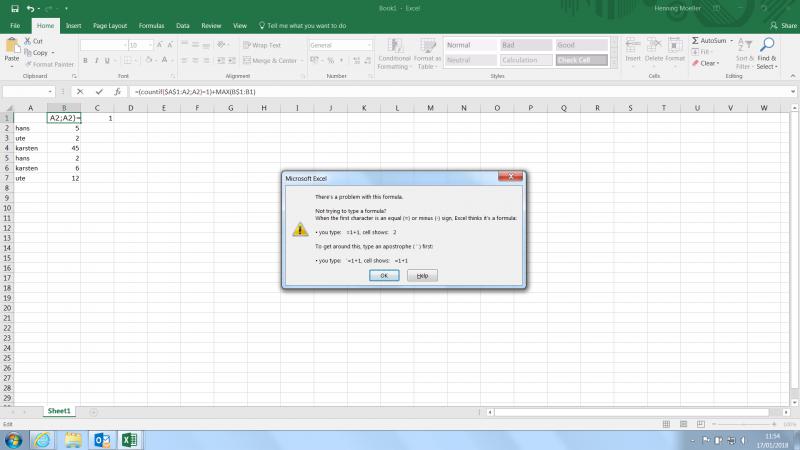Switch to the Formulas tab

click(152, 26)
